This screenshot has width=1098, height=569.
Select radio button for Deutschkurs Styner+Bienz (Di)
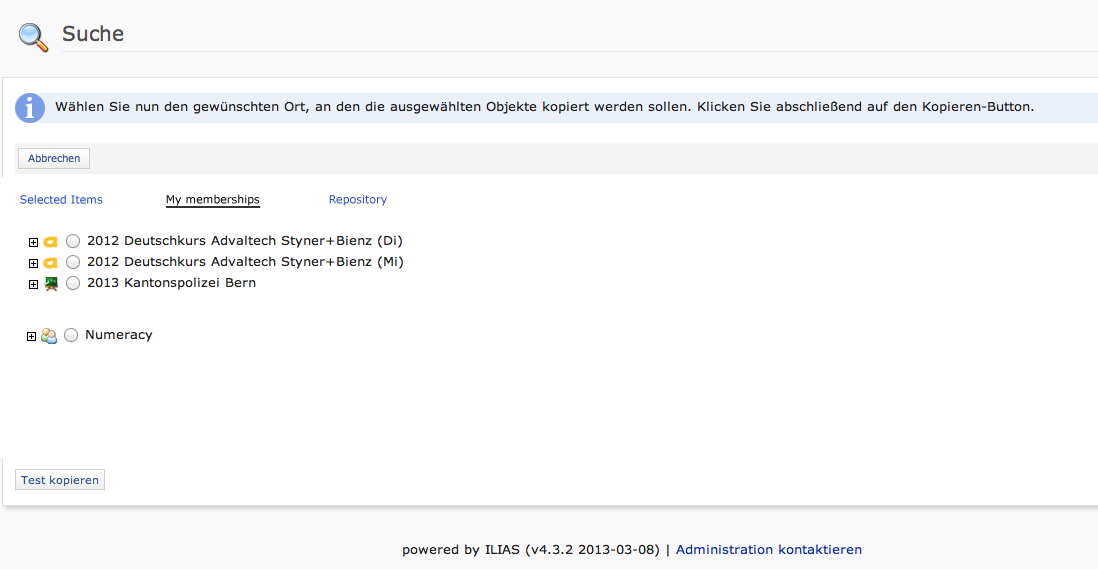73,241
